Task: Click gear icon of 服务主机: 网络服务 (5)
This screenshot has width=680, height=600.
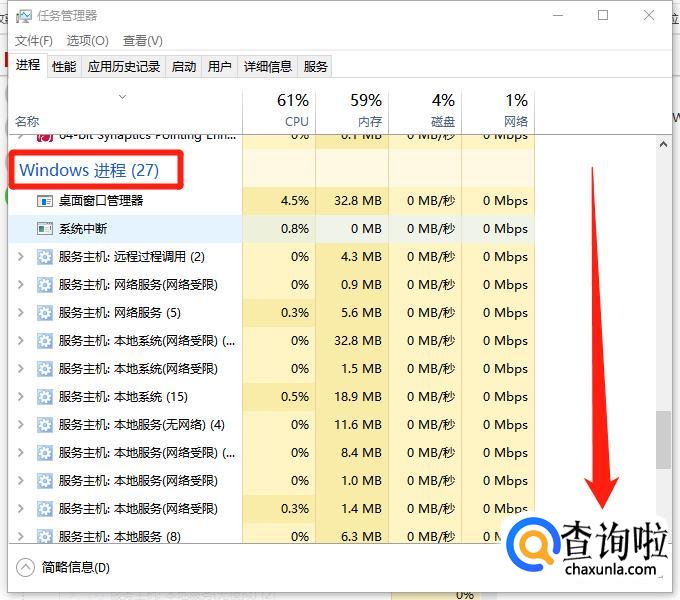Action: [x=45, y=313]
